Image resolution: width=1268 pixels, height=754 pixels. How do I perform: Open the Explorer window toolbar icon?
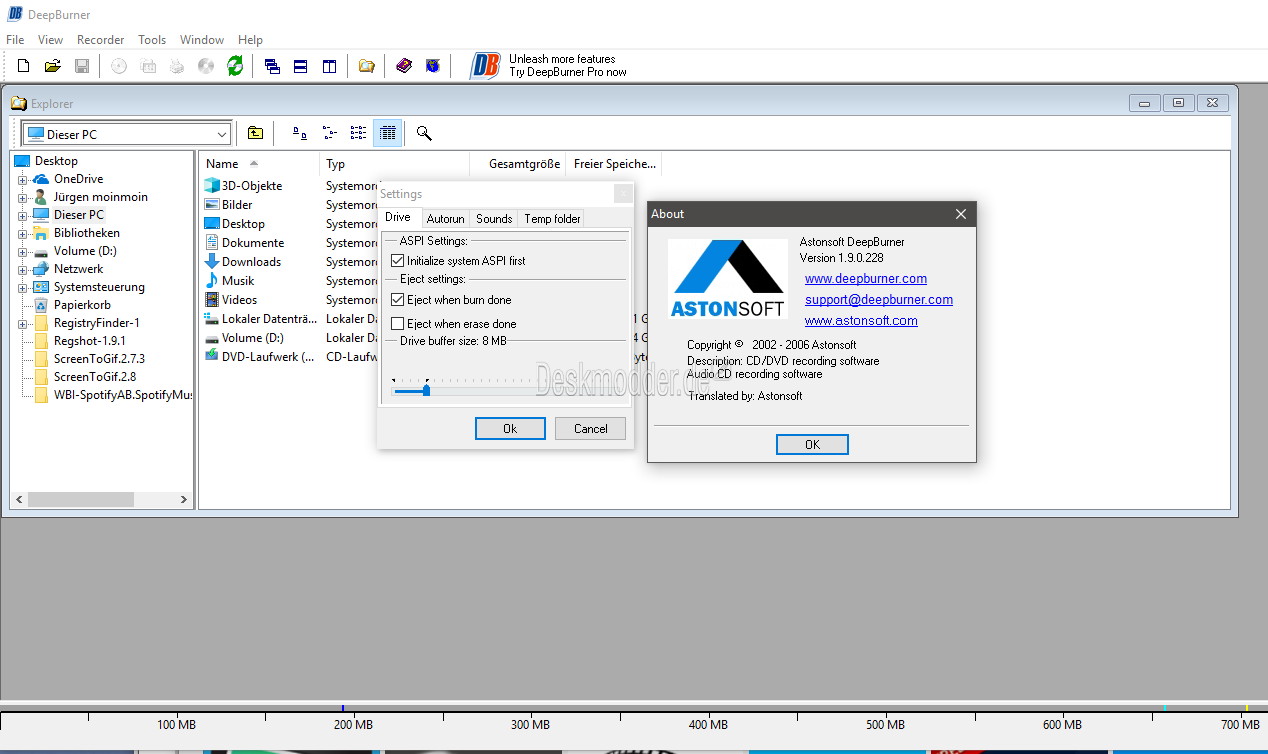click(367, 66)
